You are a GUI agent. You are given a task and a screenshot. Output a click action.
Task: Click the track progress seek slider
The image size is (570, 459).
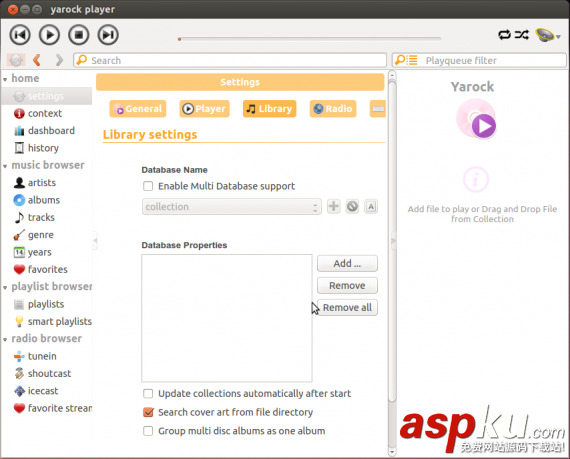(x=309, y=38)
